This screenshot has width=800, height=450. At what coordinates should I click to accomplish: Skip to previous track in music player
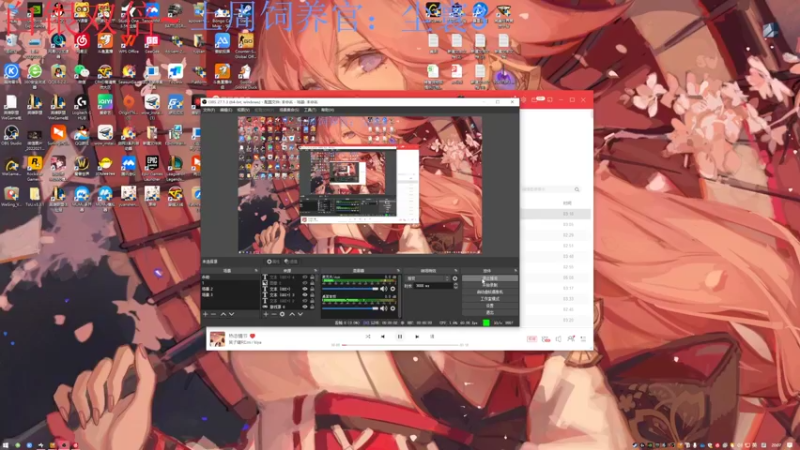[x=383, y=337]
